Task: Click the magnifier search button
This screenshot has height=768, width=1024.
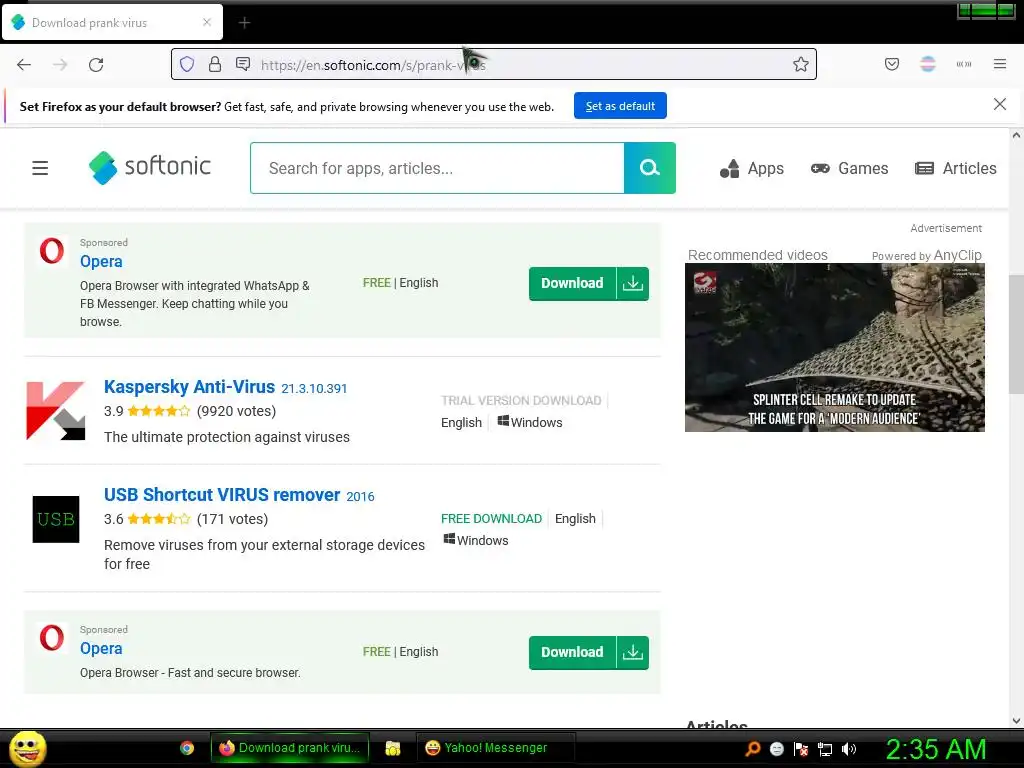Action: 650,168
